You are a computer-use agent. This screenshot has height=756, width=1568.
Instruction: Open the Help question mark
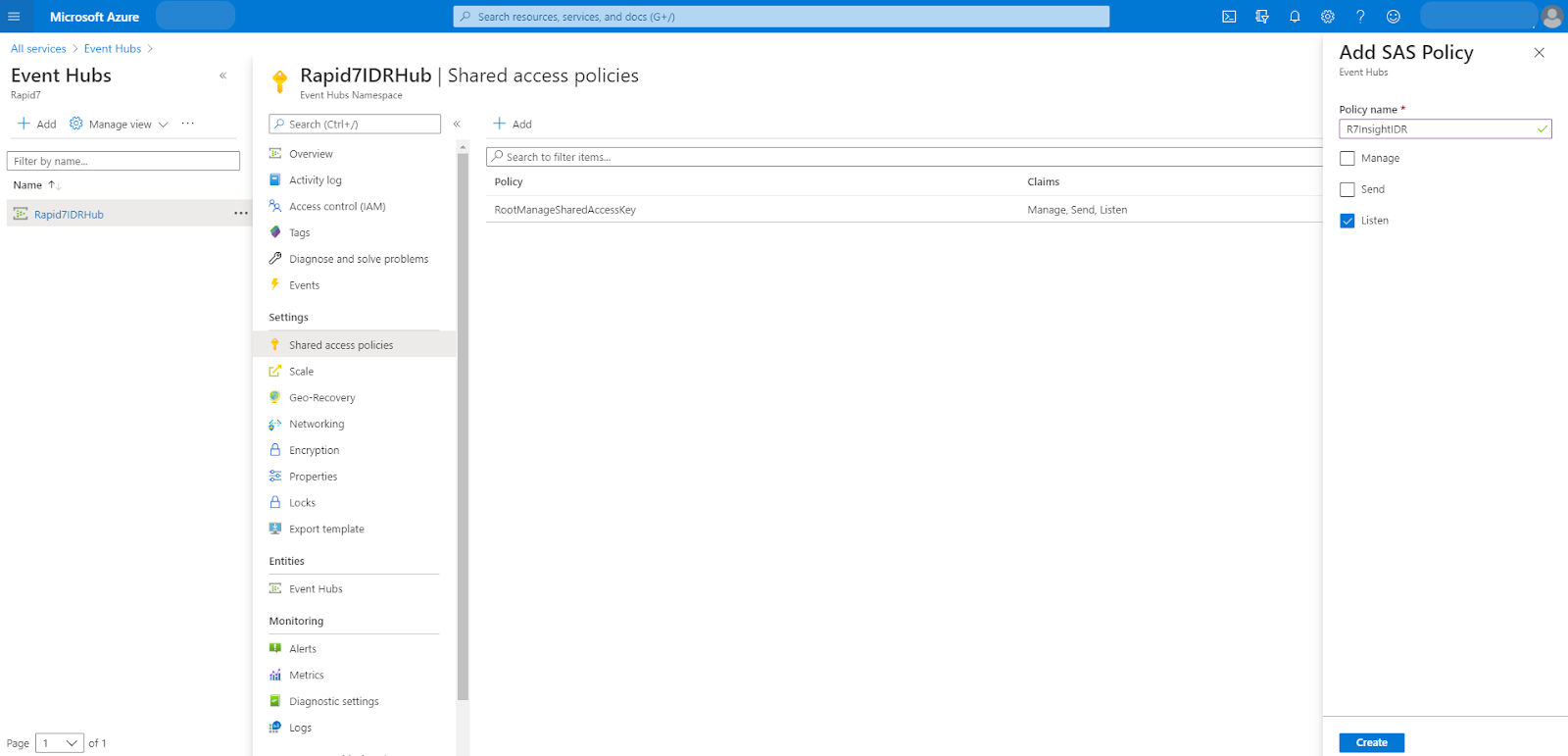pyautogui.click(x=1360, y=17)
